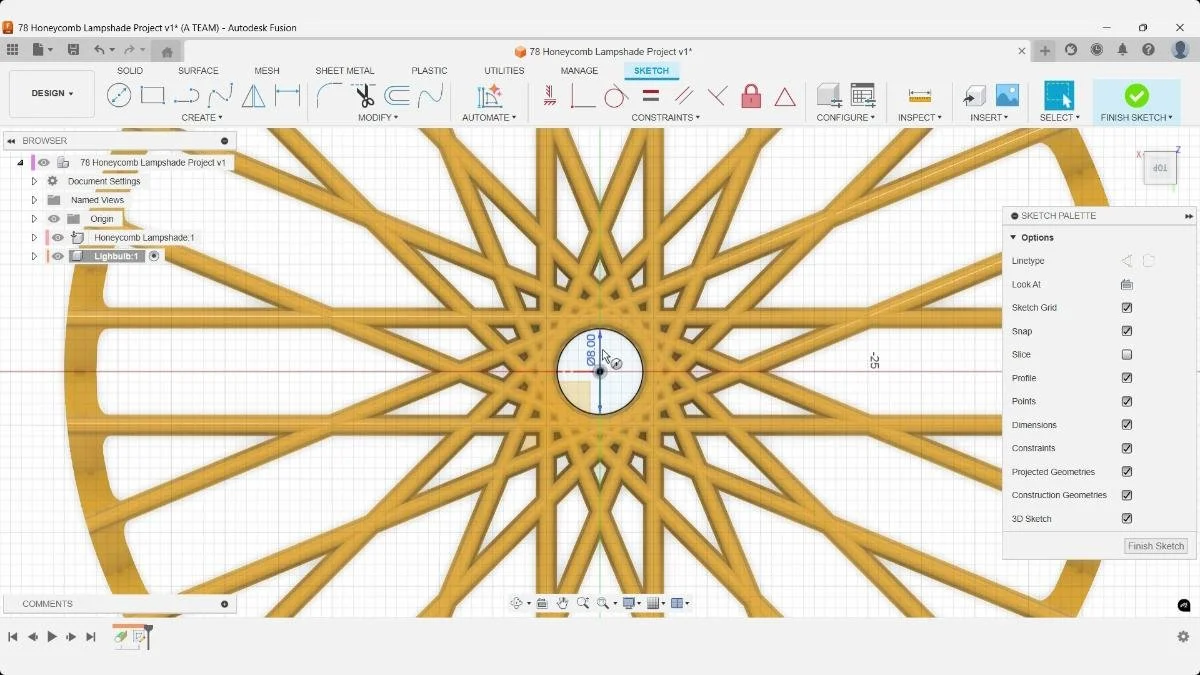1200x675 pixels.
Task: Toggle the Projected Geometries checkbox
Action: pyautogui.click(x=1127, y=472)
